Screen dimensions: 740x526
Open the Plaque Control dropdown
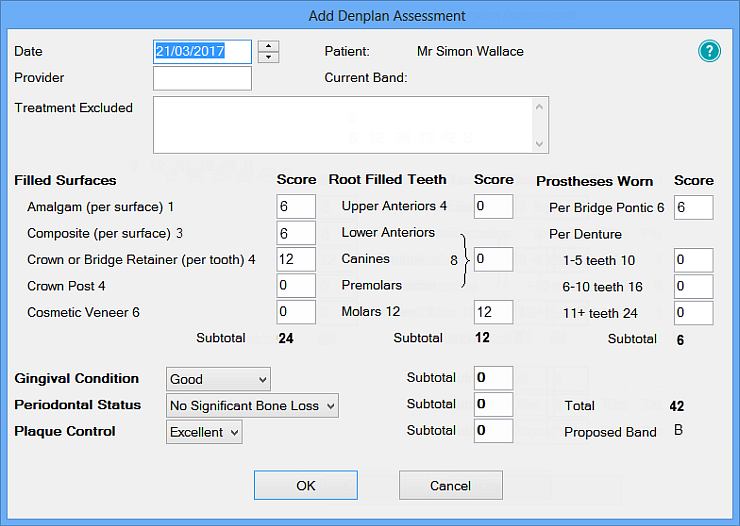204,431
